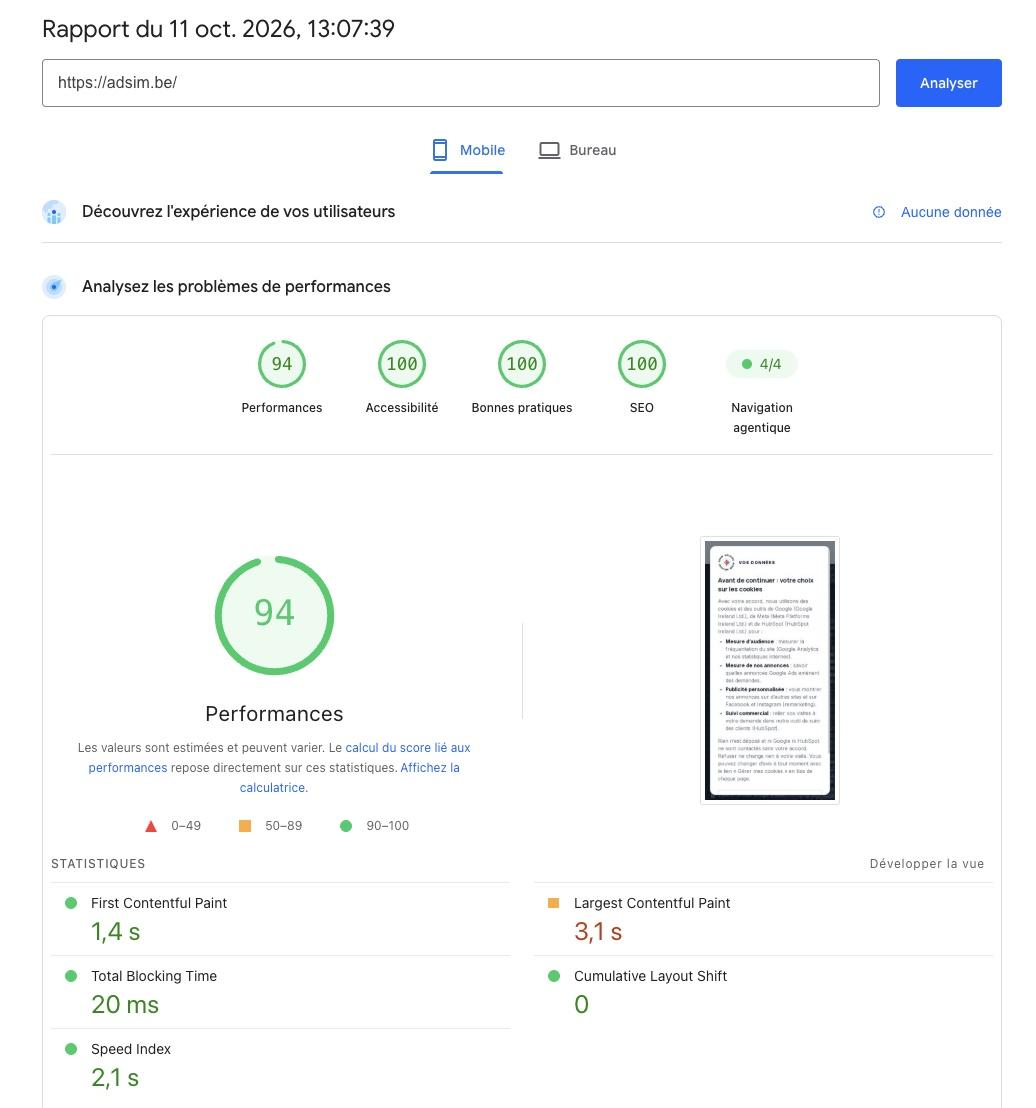Click the Cumulative Layout Shift value 0
Image resolution: width=1036 pixels, height=1108 pixels.
tap(582, 1005)
